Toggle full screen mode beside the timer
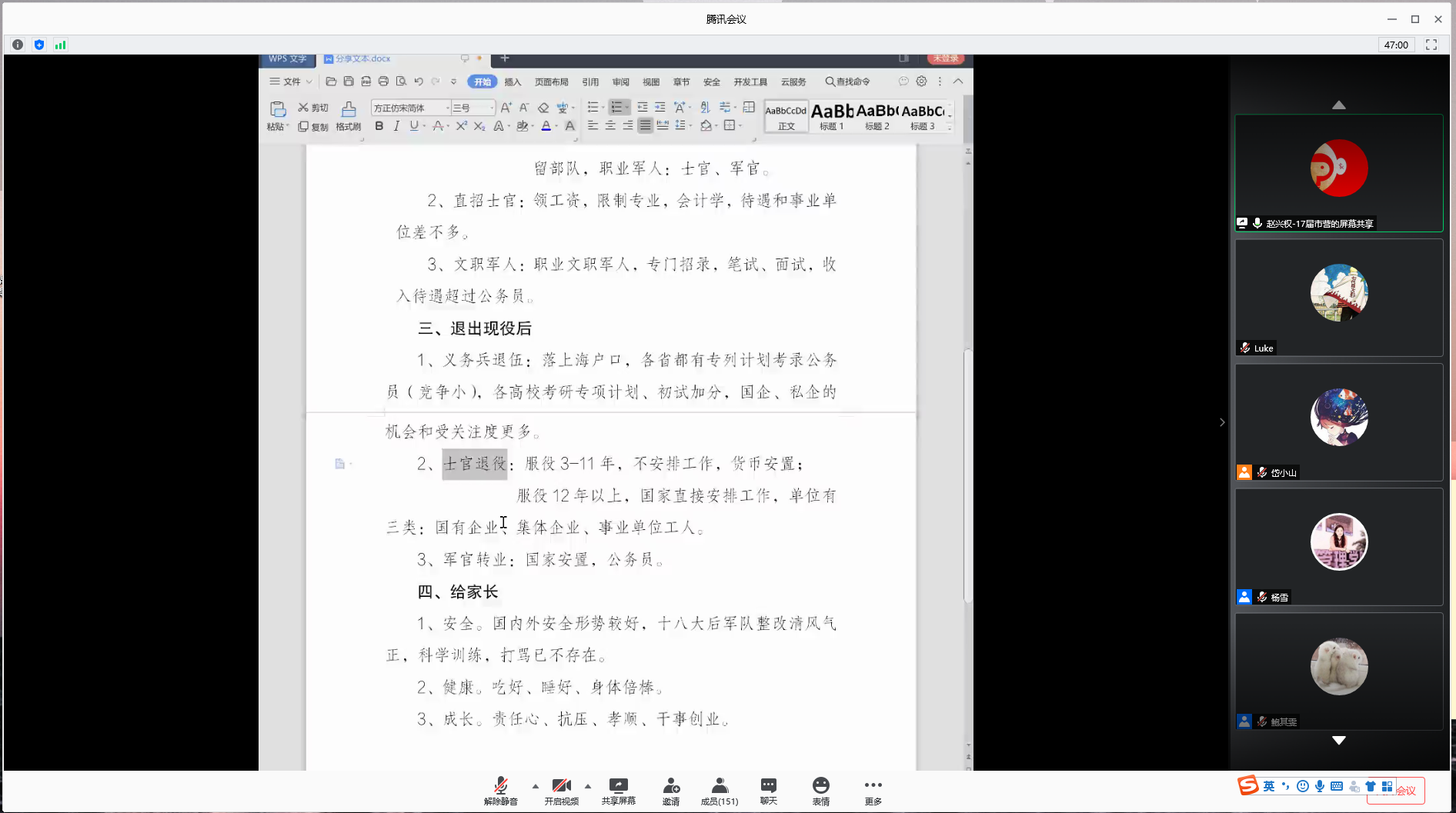The height and width of the screenshot is (813, 1456). tap(1431, 45)
